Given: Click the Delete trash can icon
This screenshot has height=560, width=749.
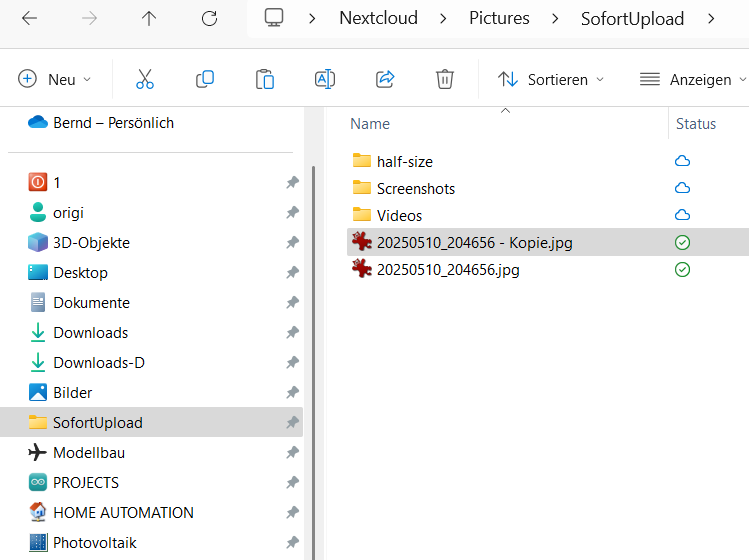Looking at the screenshot, I should tap(445, 79).
